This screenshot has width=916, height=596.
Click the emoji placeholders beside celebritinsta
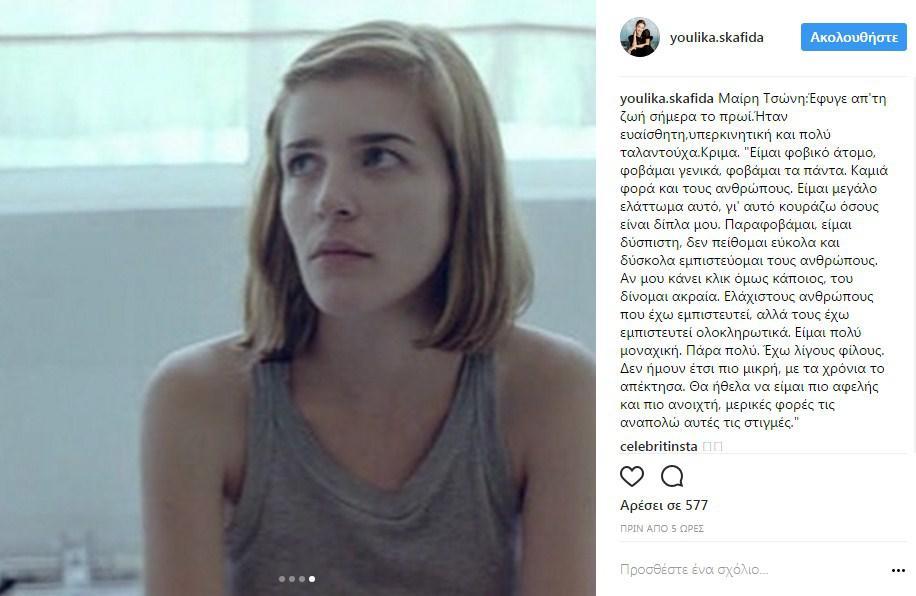(713, 447)
